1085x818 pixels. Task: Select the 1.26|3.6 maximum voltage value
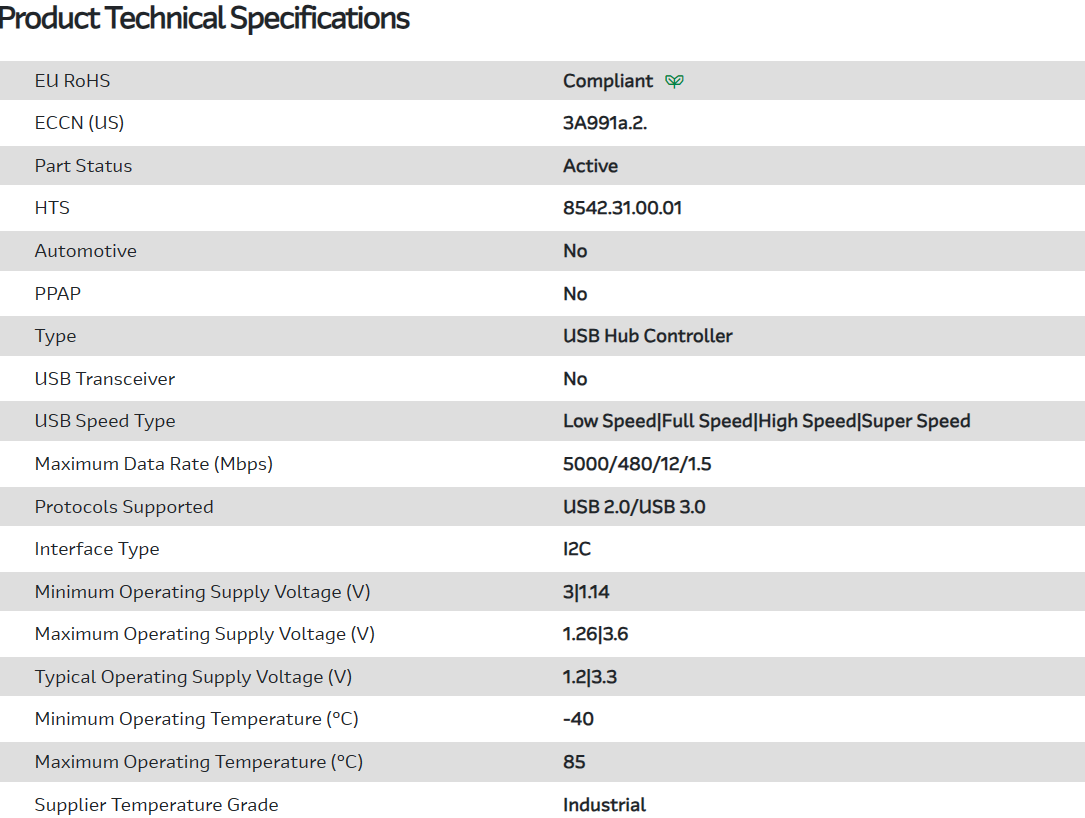595,634
